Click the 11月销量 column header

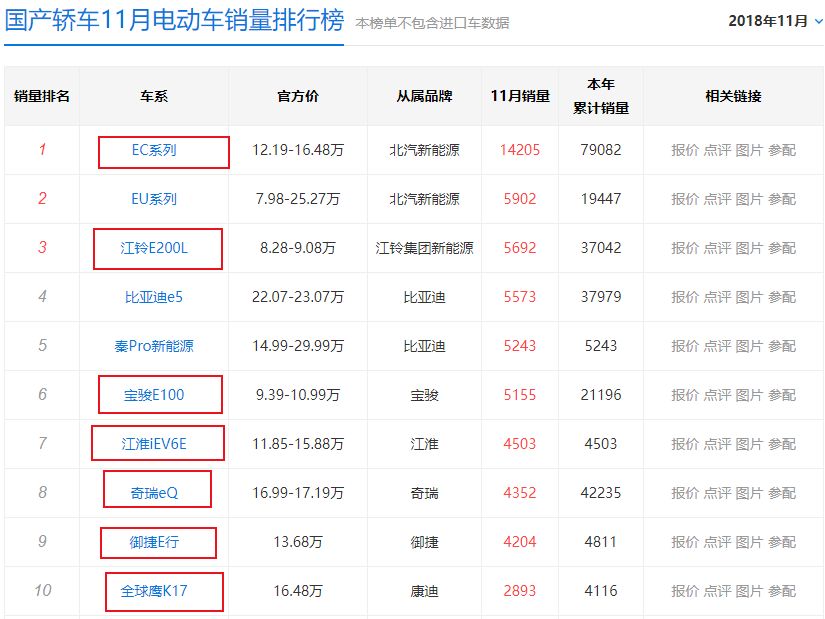[520, 96]
